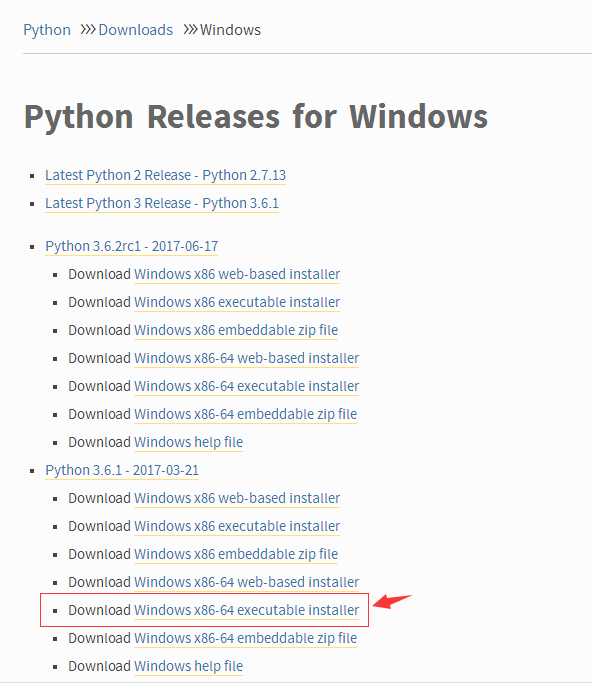Image resolution: width=592 pixels, height=689 pixels.
Task: Open Latest Python 3 Release - Python 3.6.1
Action: coord(162,203)
